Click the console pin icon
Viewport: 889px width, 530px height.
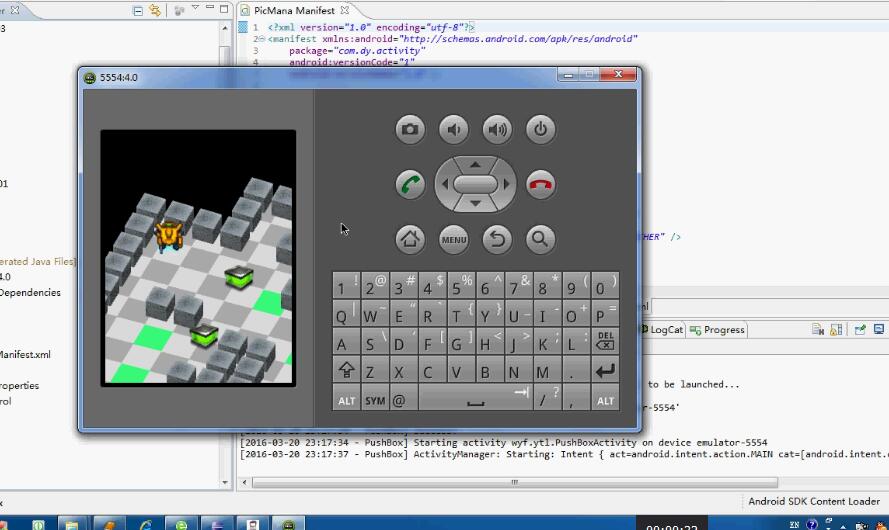point(860,329)
